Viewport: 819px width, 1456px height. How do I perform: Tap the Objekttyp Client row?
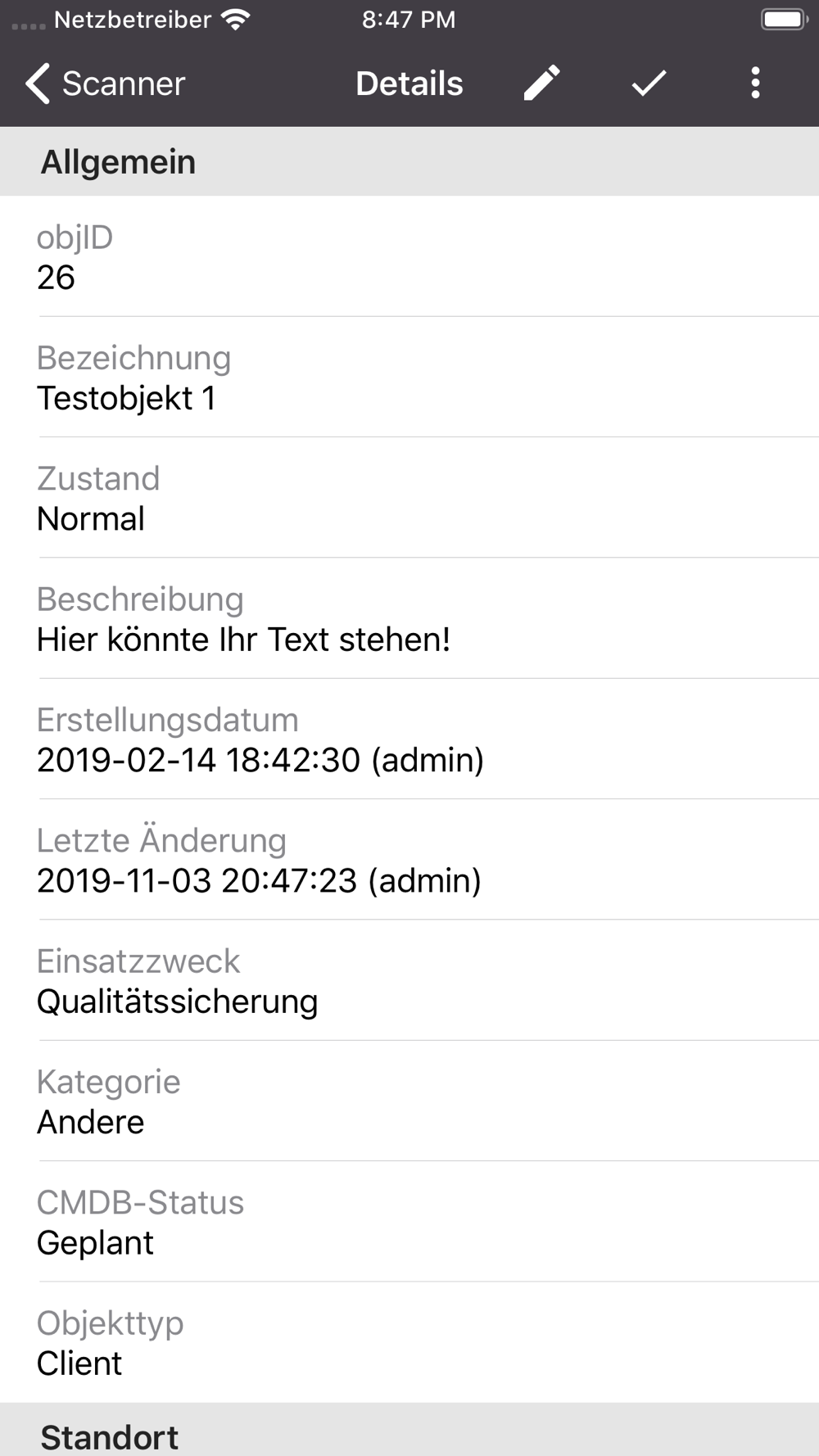(409, 1343)
